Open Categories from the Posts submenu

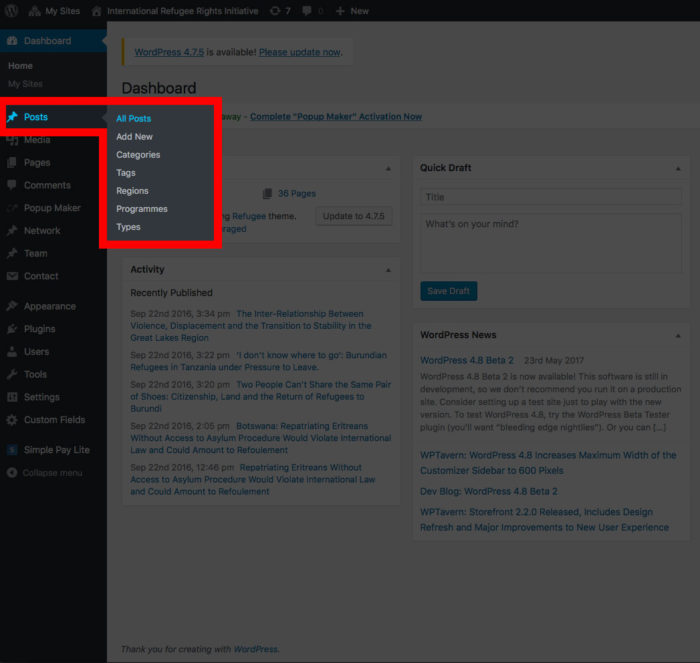[138, 154]
